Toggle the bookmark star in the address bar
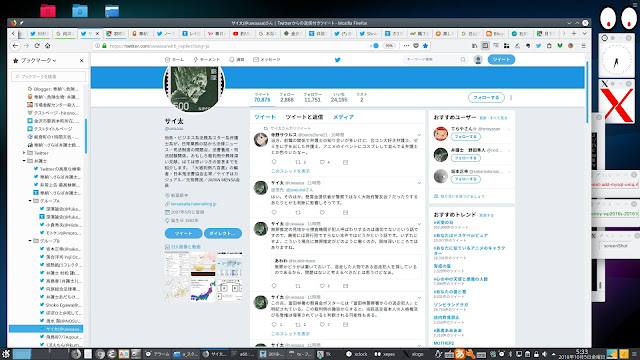Image resolution: width=640 pixels, height=360 pixels. coord(425,46)
